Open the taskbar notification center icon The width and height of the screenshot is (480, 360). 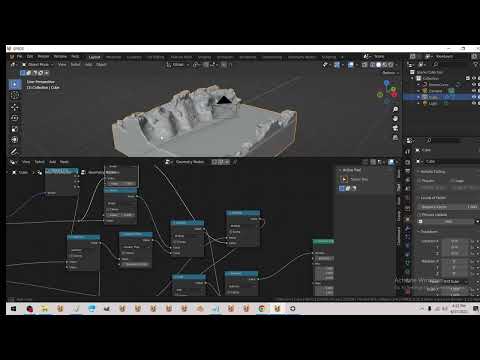point(476,309)
